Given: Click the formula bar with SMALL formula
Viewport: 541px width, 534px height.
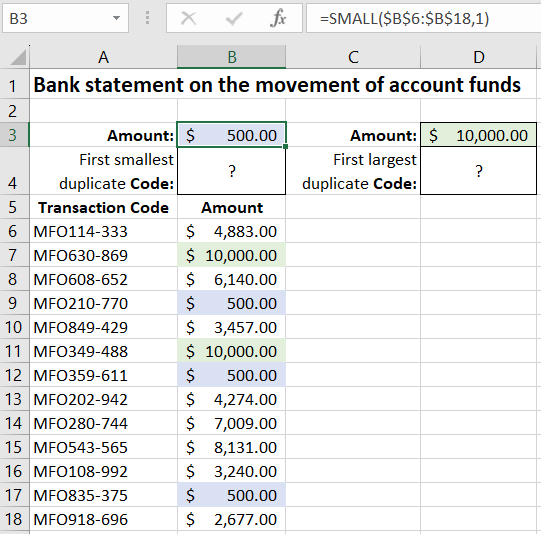Looking at the screenshot, I should (424, 18).
